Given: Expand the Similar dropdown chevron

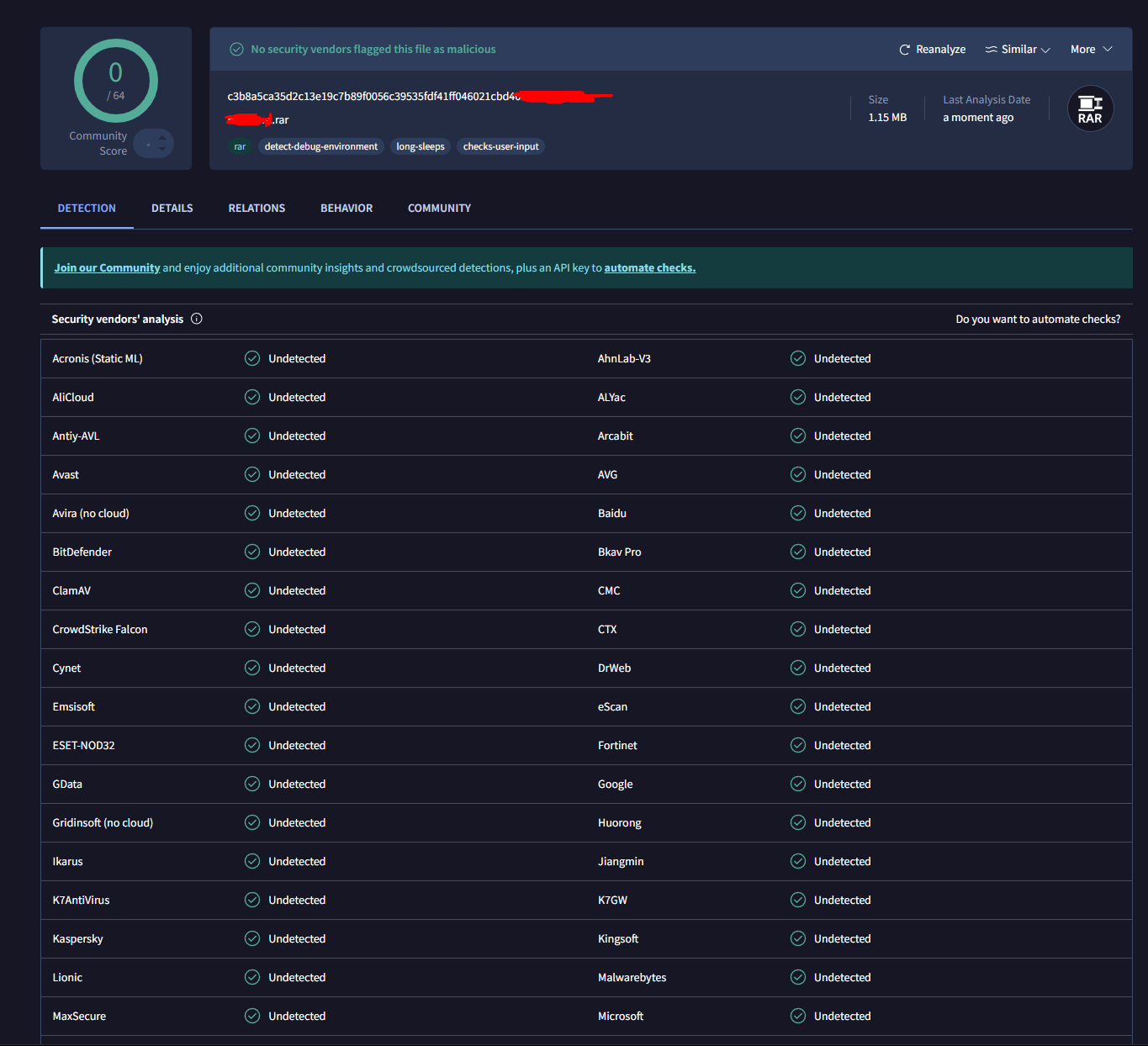Looking at the screenshot, I should coord(1045,50).
